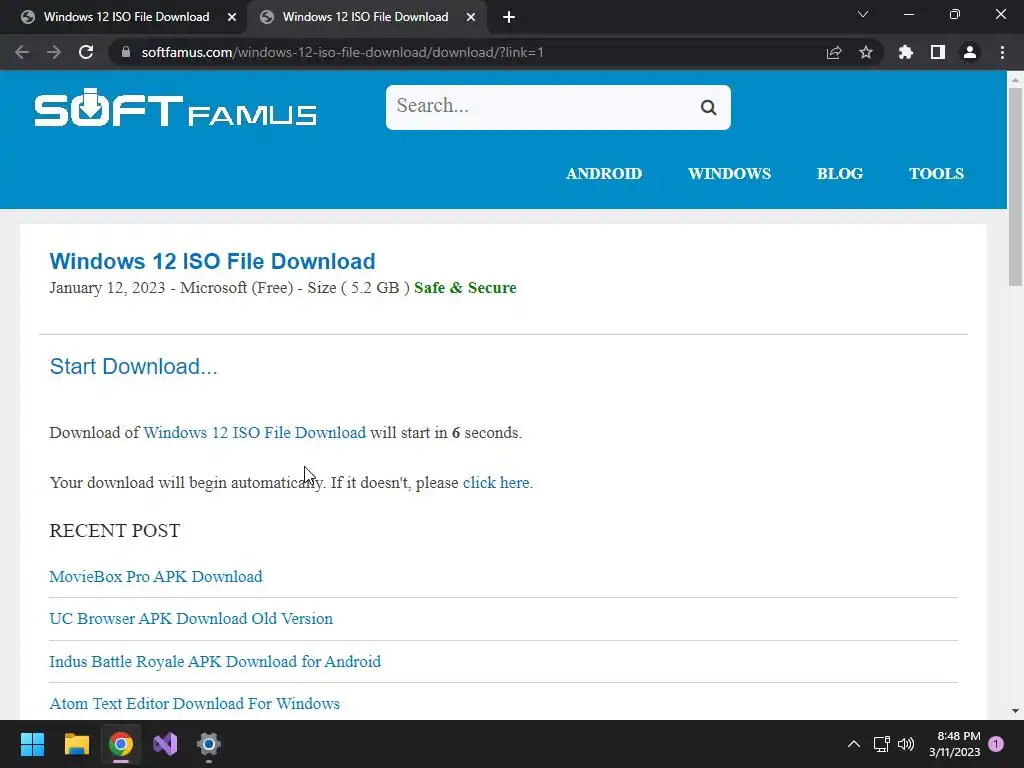Close the second active tab
The image size is (1024, 768).
[471, 17]
